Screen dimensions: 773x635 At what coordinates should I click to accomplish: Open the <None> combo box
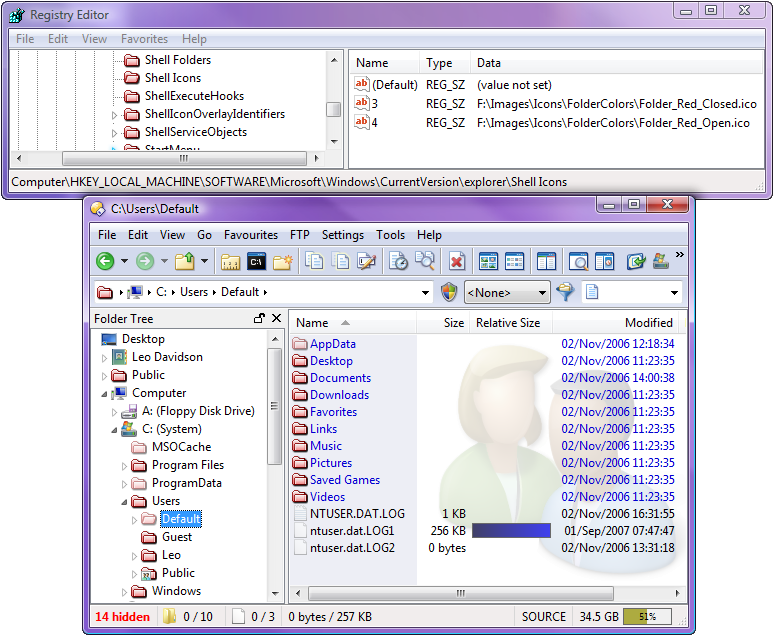click(x=508, y=293)
